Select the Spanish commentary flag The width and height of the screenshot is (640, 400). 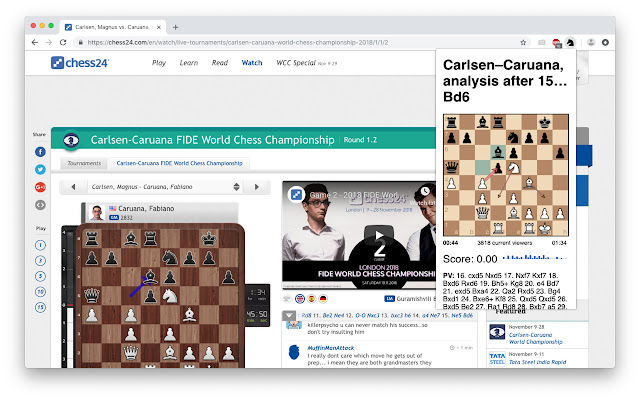pos(312,299)
